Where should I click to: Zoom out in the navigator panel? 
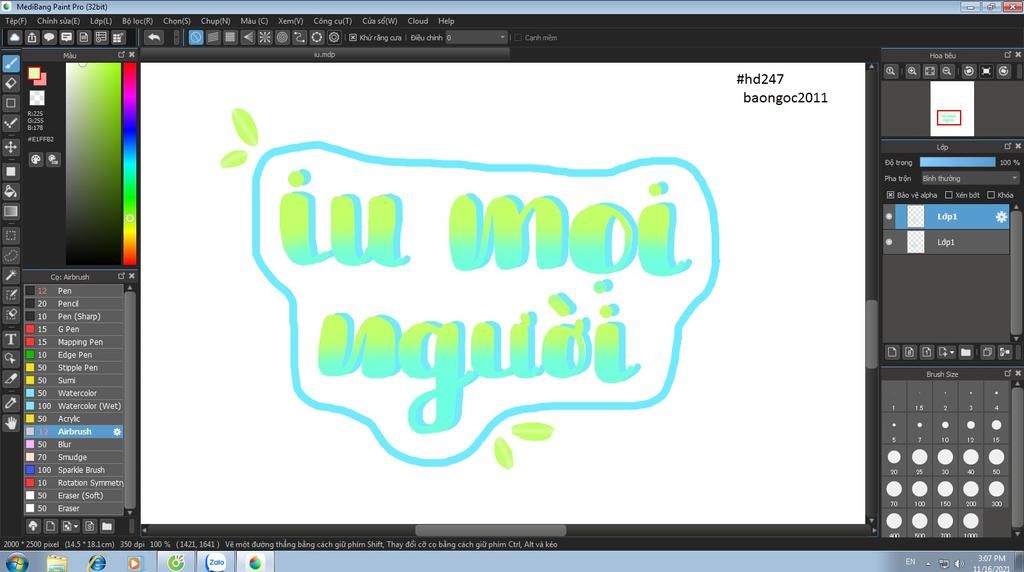click(947, 71)
